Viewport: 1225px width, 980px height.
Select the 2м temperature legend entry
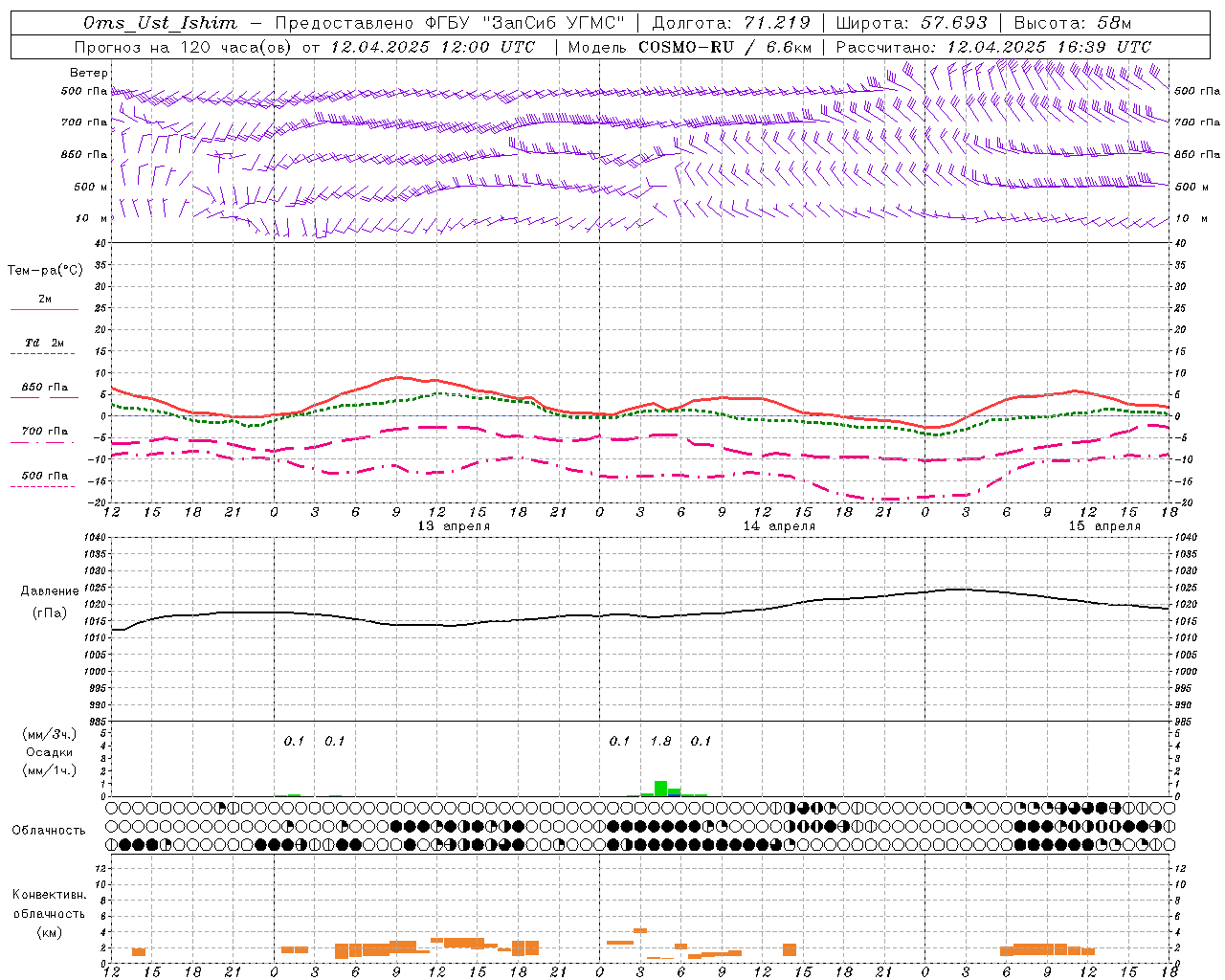(x=45, y=300)
